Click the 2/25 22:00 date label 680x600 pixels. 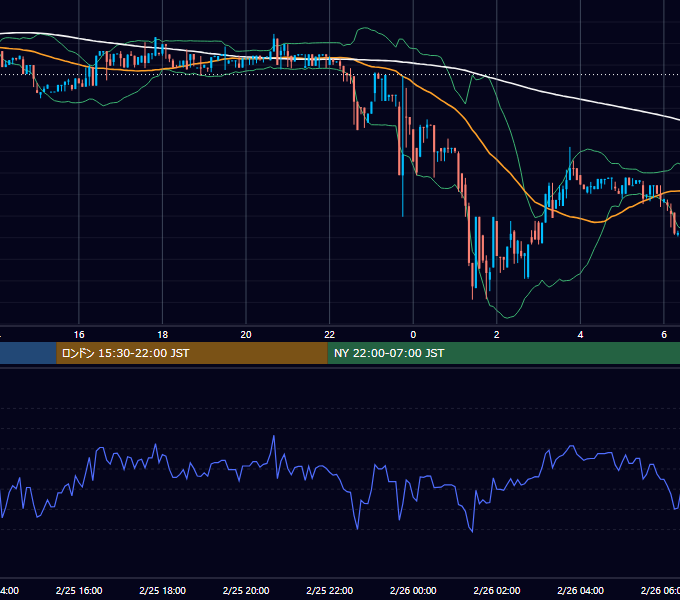(x=330, y=590)
